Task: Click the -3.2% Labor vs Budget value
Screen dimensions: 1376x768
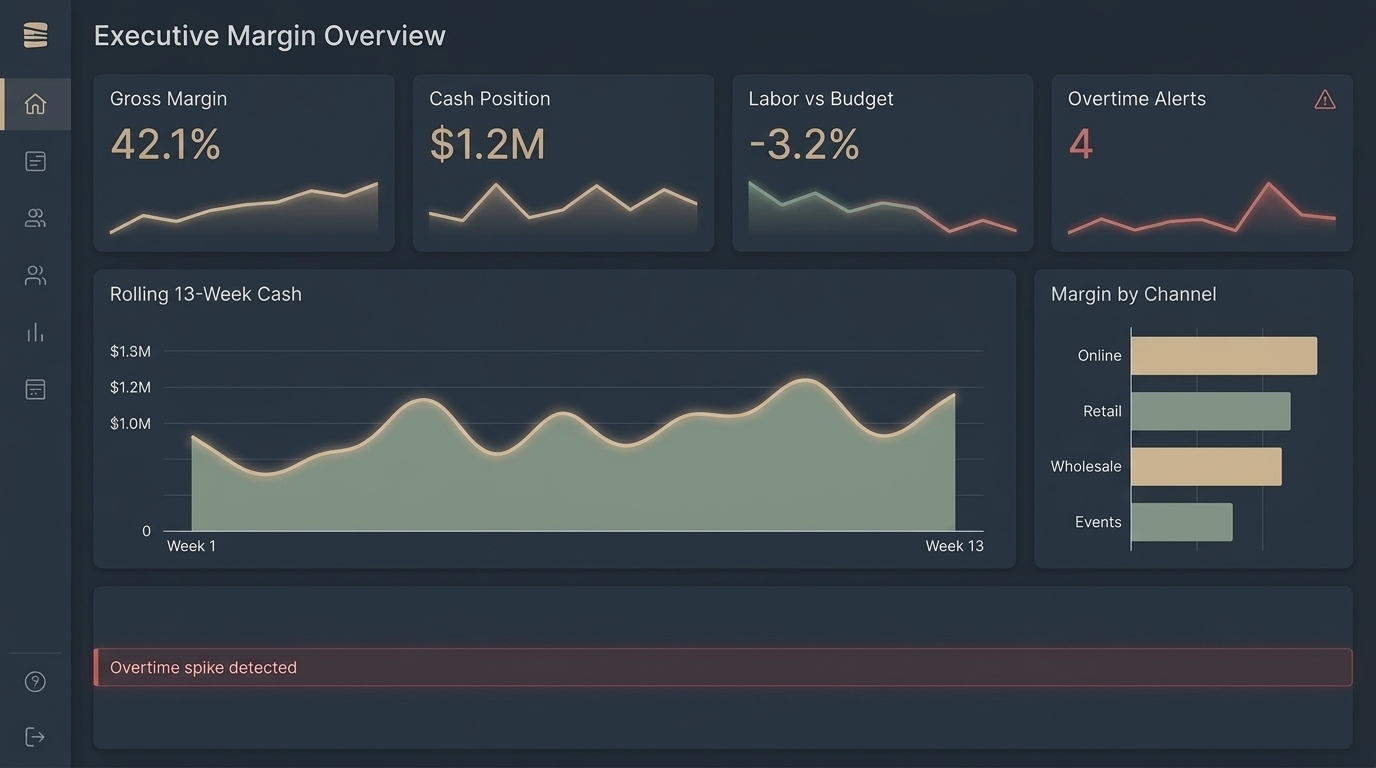Action: point(804,144)
